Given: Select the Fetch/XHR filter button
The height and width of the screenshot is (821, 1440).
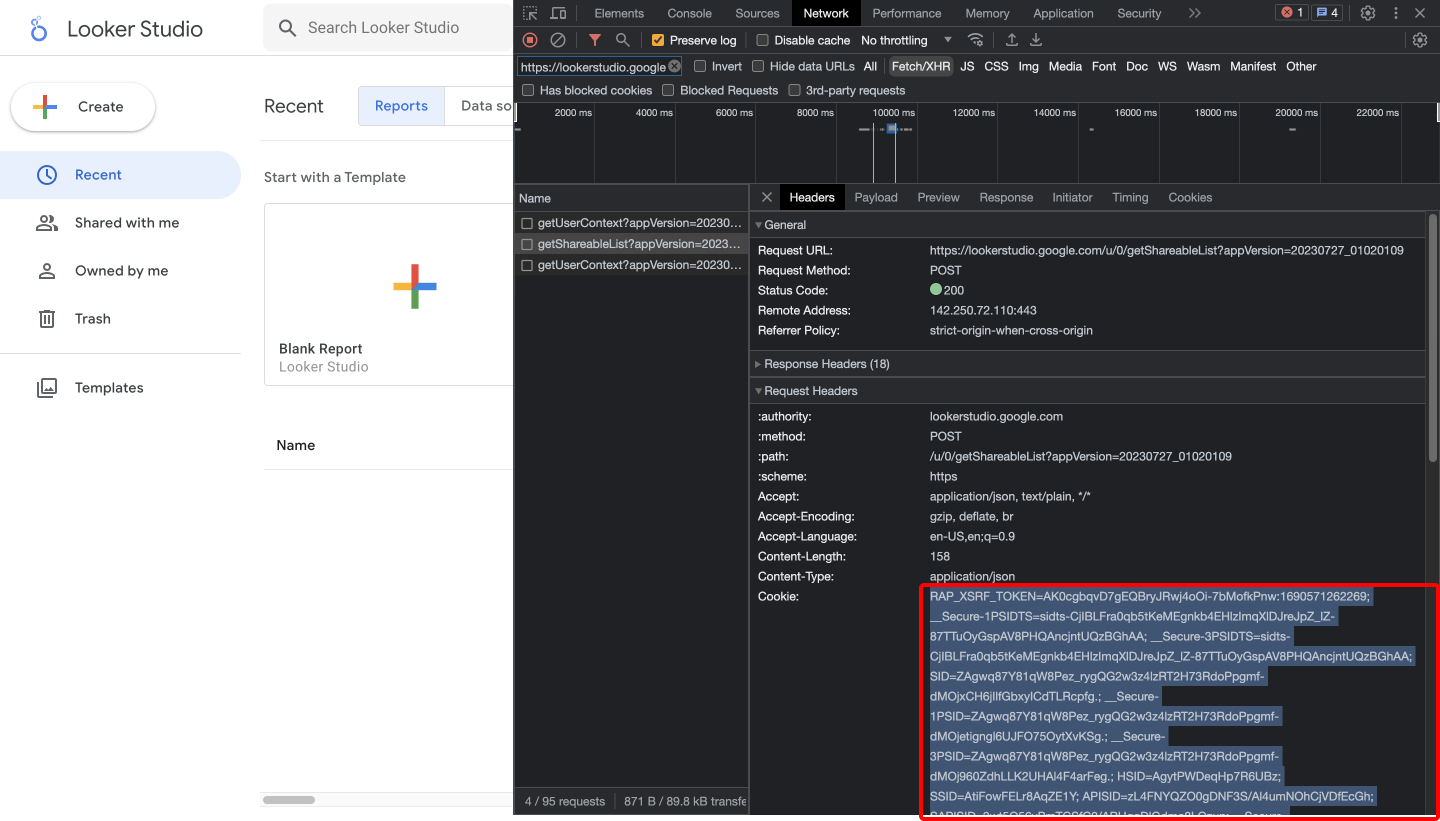Looking at the screenshot, I should tap(920, 66).
